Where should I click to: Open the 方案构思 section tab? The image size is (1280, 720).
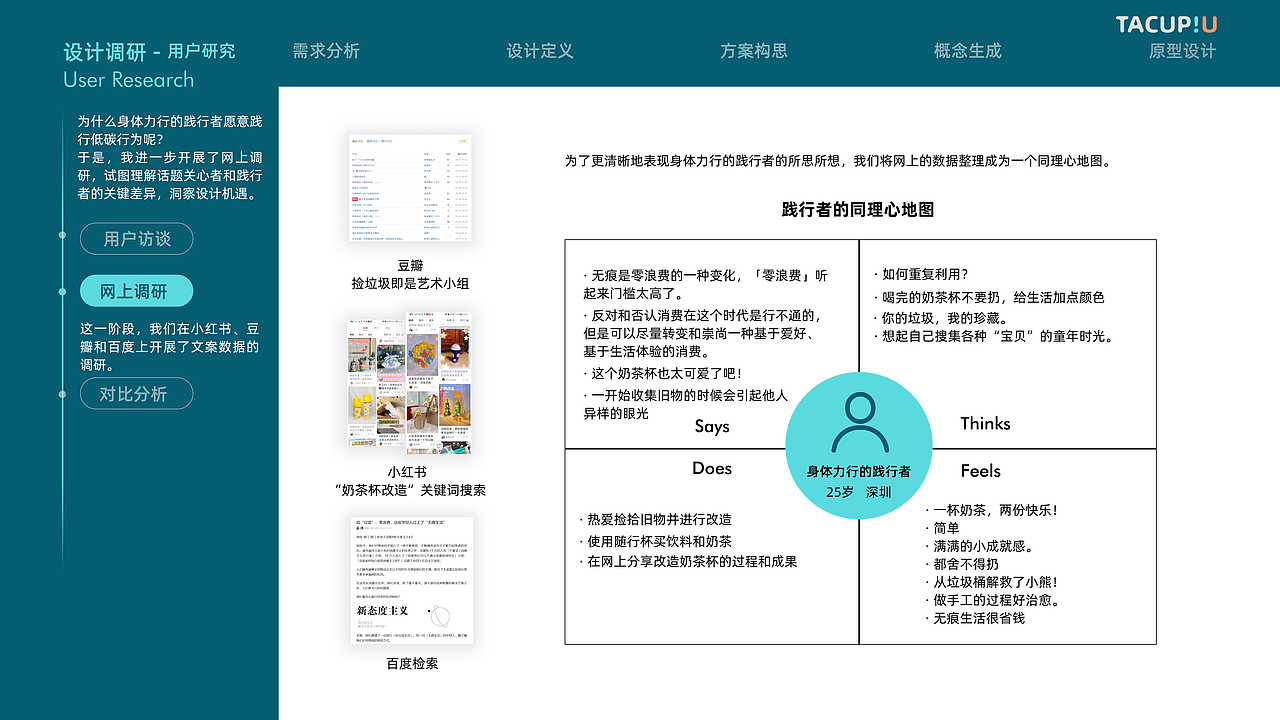pos(754,50)
